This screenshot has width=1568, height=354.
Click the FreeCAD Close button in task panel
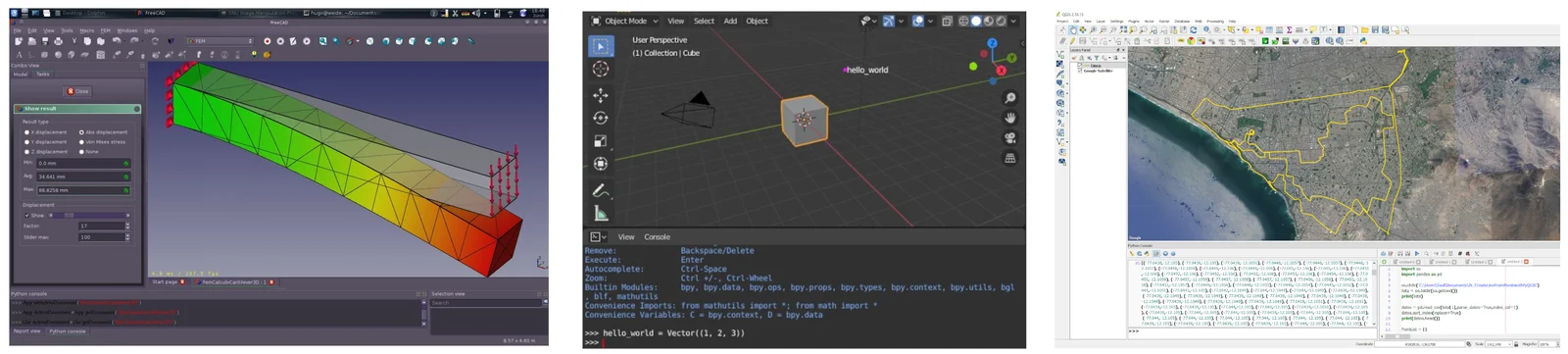[78, 91]
